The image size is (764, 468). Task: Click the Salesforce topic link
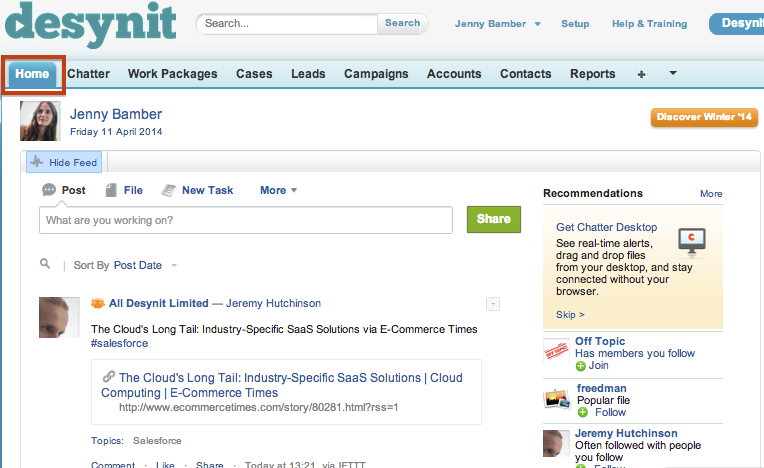point(157,441)
